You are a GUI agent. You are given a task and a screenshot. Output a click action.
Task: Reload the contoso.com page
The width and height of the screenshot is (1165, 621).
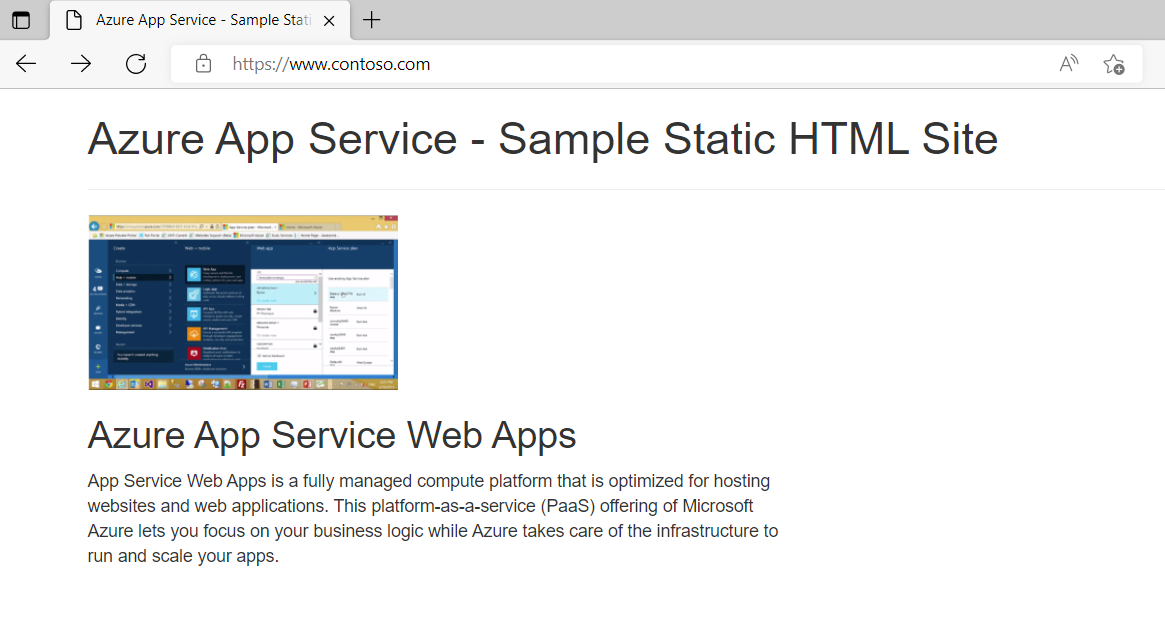[x=136, y=63]
